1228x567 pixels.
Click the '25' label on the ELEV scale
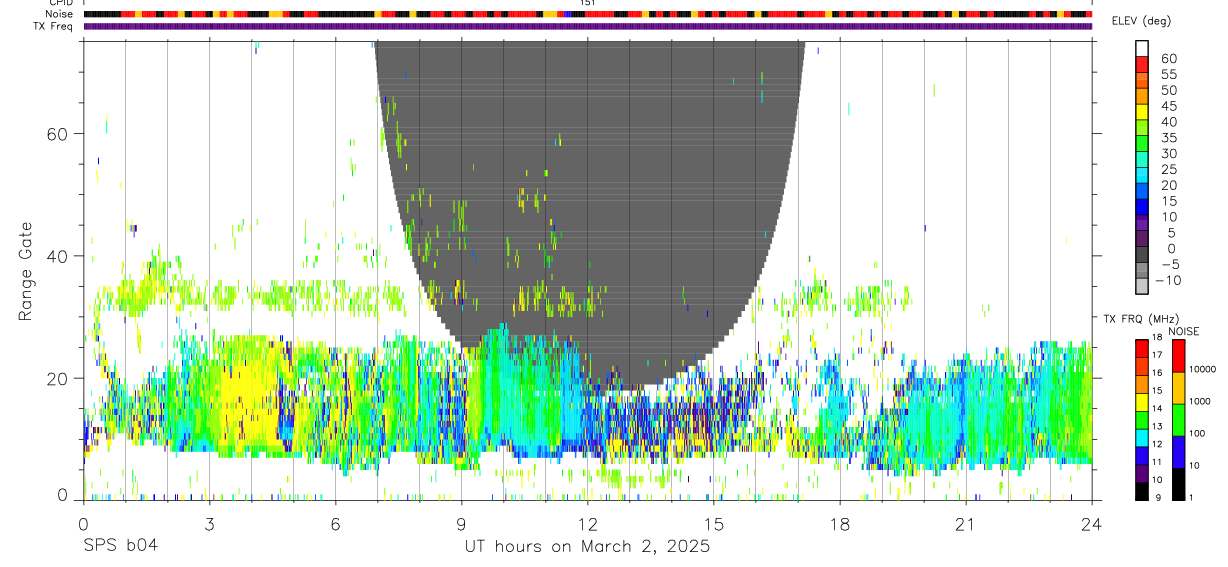tap(1168, 170)
